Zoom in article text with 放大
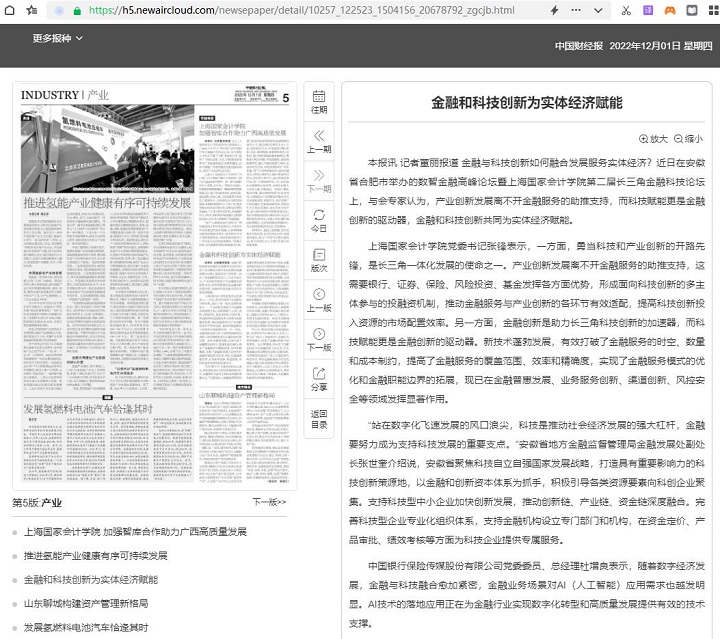Image resolution: width=720 pixels, height=639 pixels. [653, 139]
